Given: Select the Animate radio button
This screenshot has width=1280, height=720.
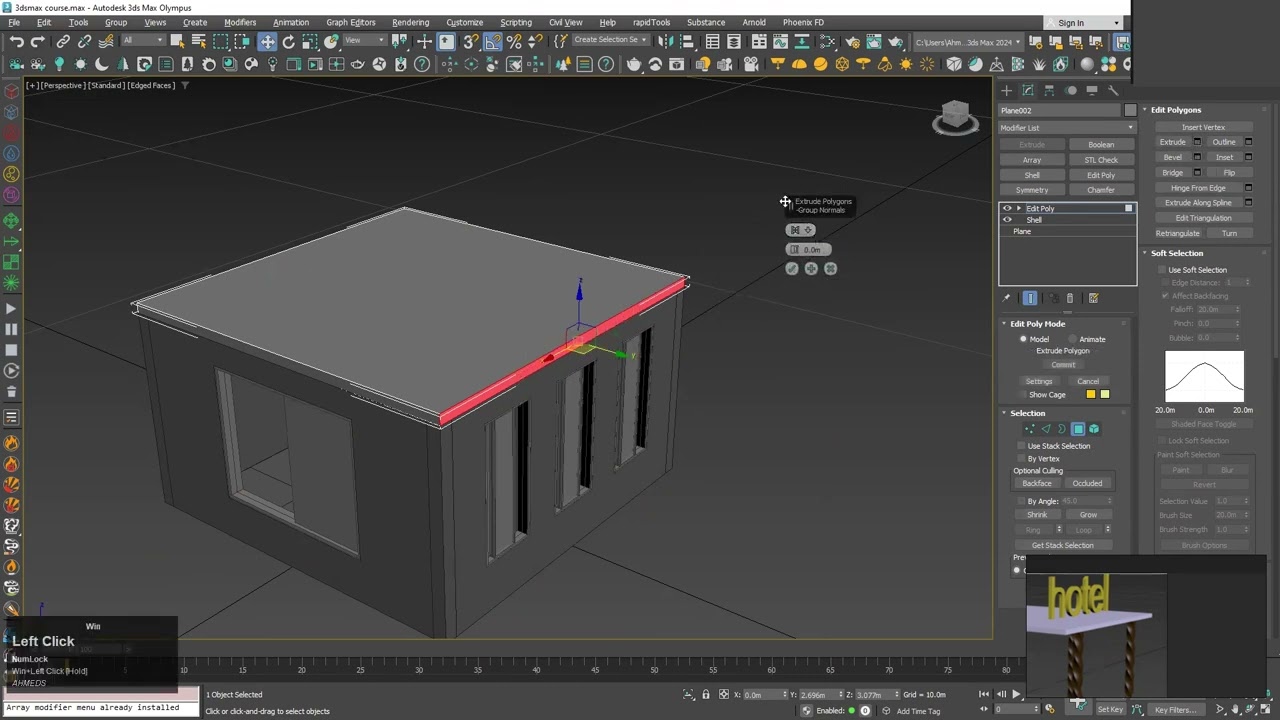Looking at the screenshot, I should tap(1073, 339).
